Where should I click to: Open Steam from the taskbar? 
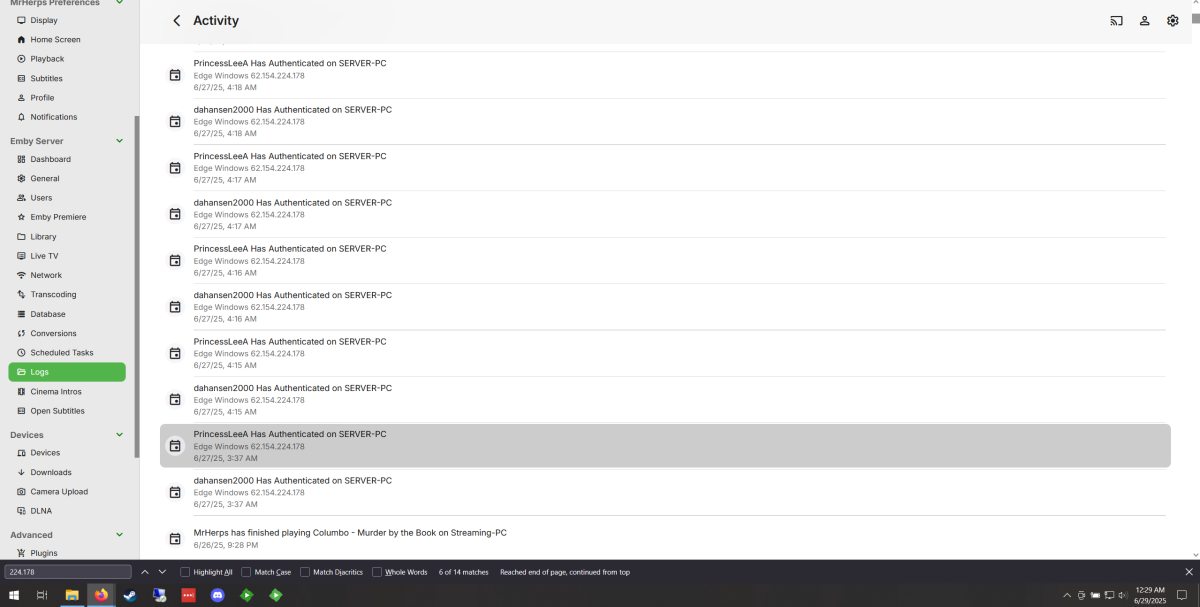[x=130, y=595]
